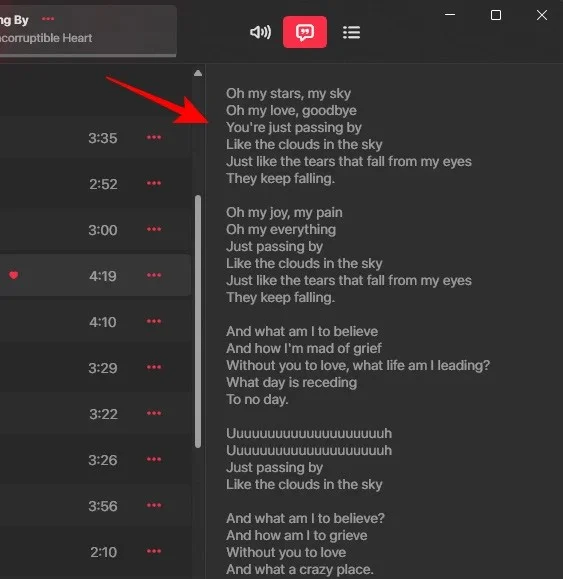Click lyric line 'Oh my everything'
563x579 pixels.
pyautogui.click(x=281, y=230)
